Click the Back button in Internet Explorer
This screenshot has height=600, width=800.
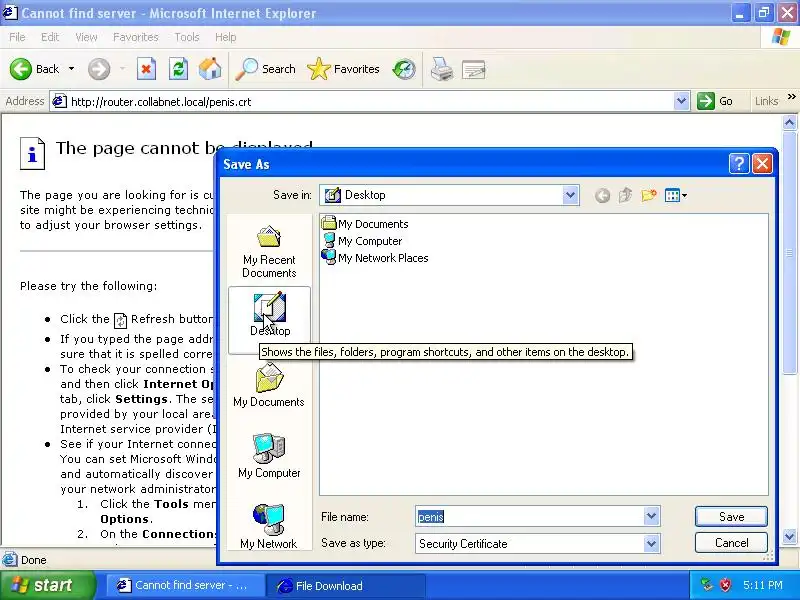35,69
